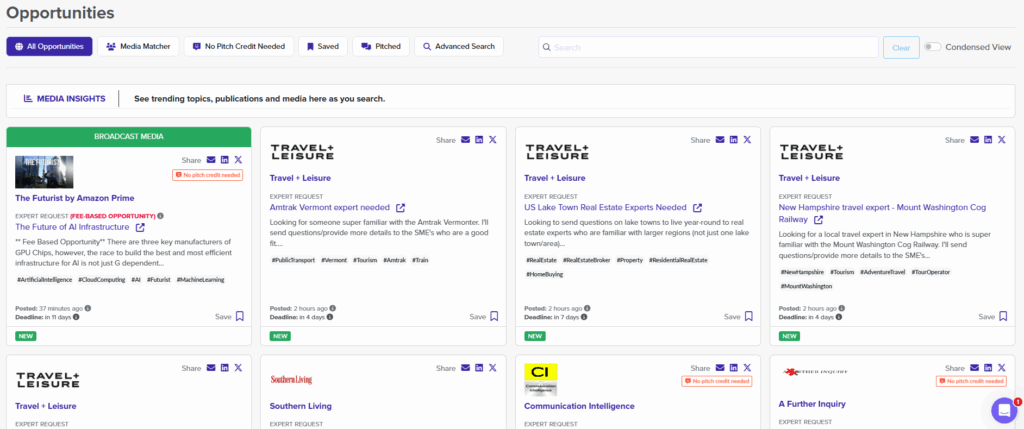1024x429 pixels.
Task: Select the No Pitch Credit Needed filter
Action: coord(240,47)
